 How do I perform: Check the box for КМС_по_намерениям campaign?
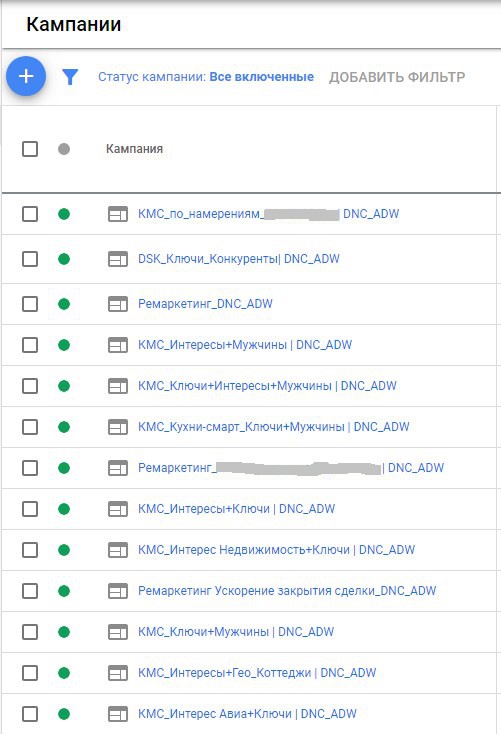[x=30, y=214]
